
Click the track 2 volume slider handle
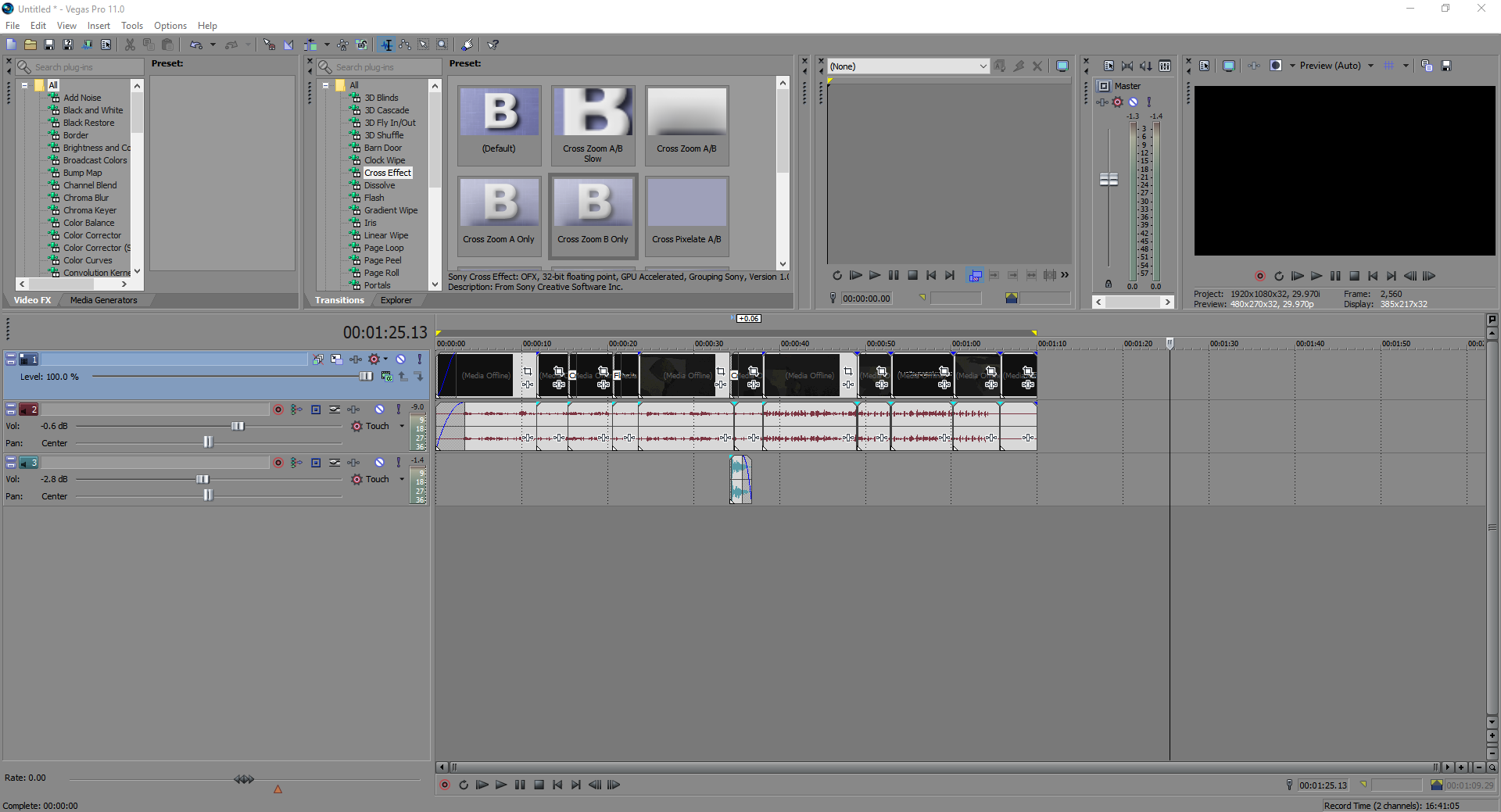click(238, 426)
